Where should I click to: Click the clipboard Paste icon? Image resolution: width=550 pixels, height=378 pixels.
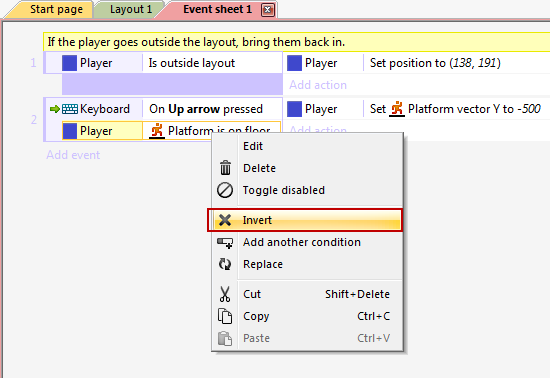pyautogui.click(x=224, y=338)
